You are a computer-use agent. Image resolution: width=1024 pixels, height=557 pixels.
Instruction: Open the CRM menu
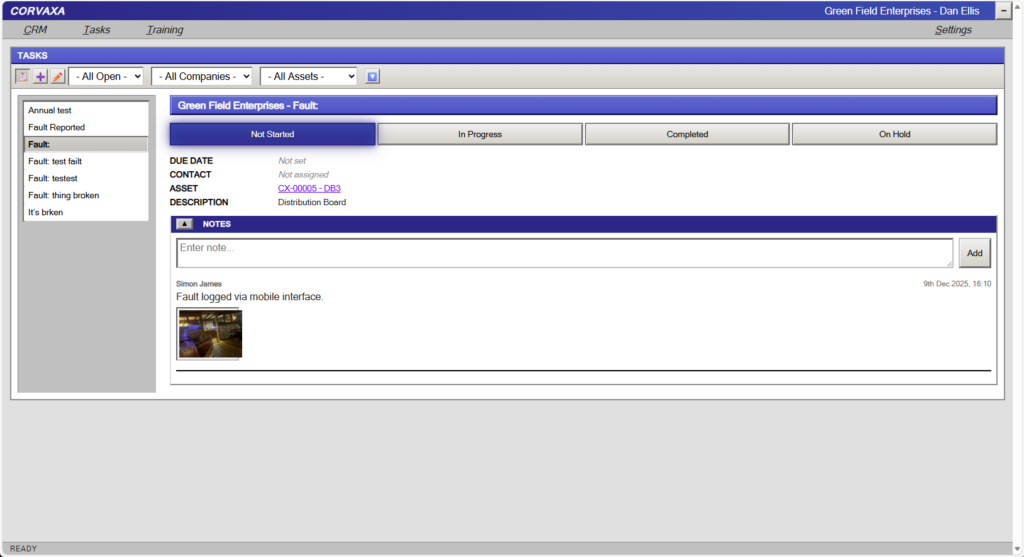point(35,30)
